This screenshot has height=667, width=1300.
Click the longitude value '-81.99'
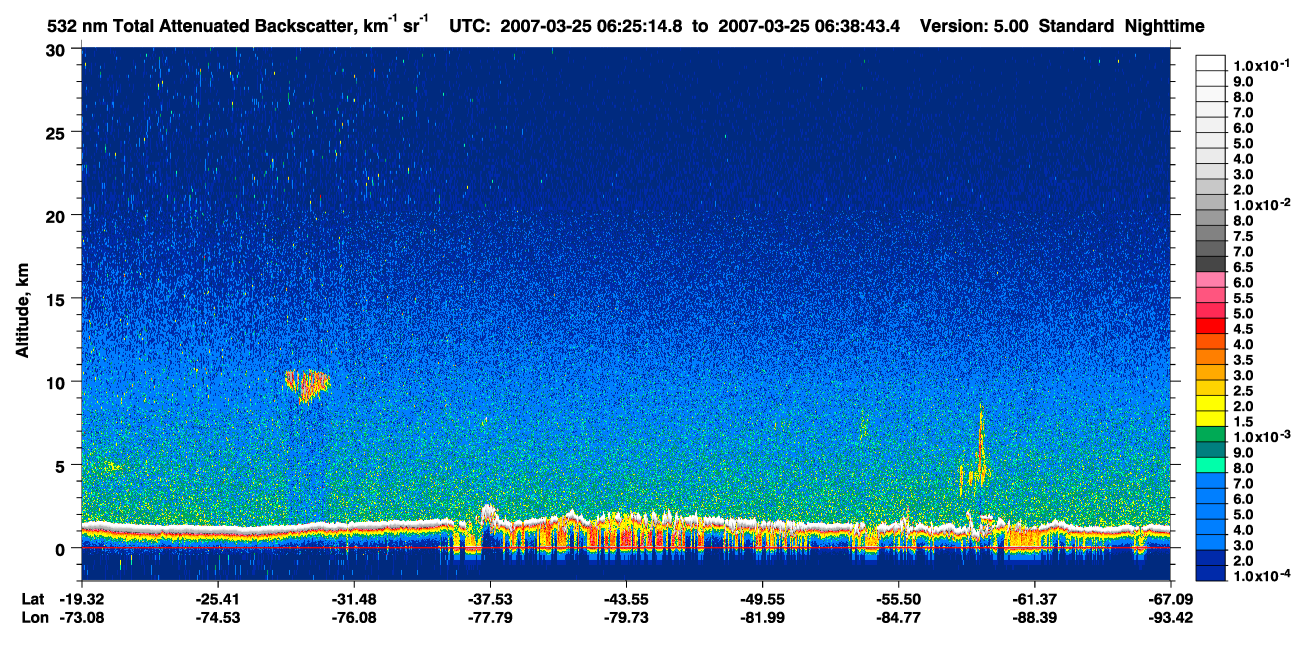pos(762,617)
